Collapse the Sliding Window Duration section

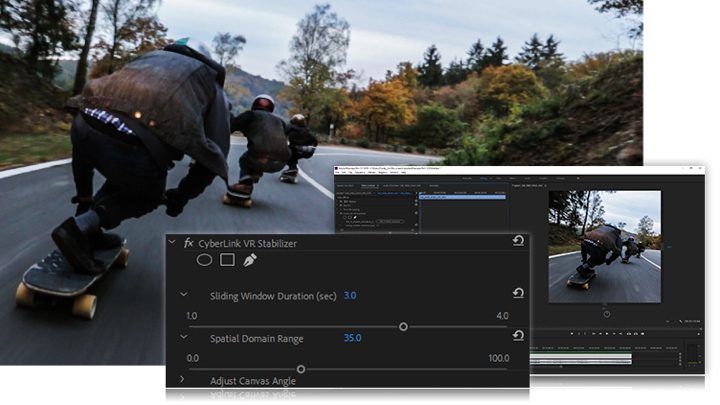coord(184,294)
